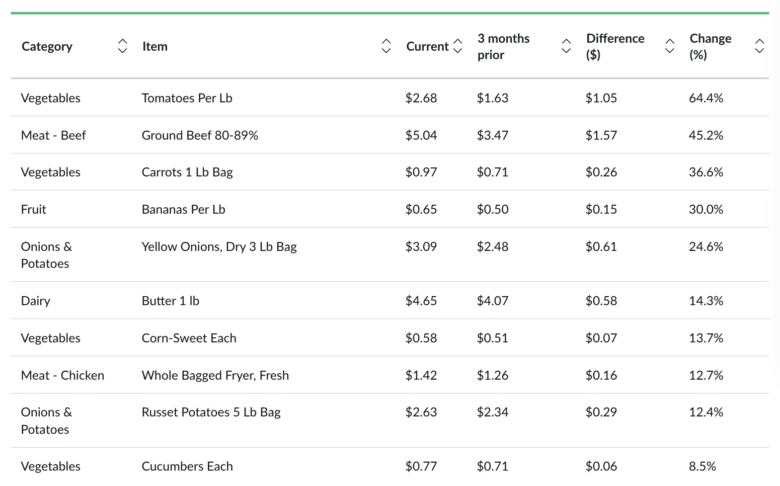Click the Change (%) header text
Image resolution: width=780 pixels, height=486 pixels.
710,46
